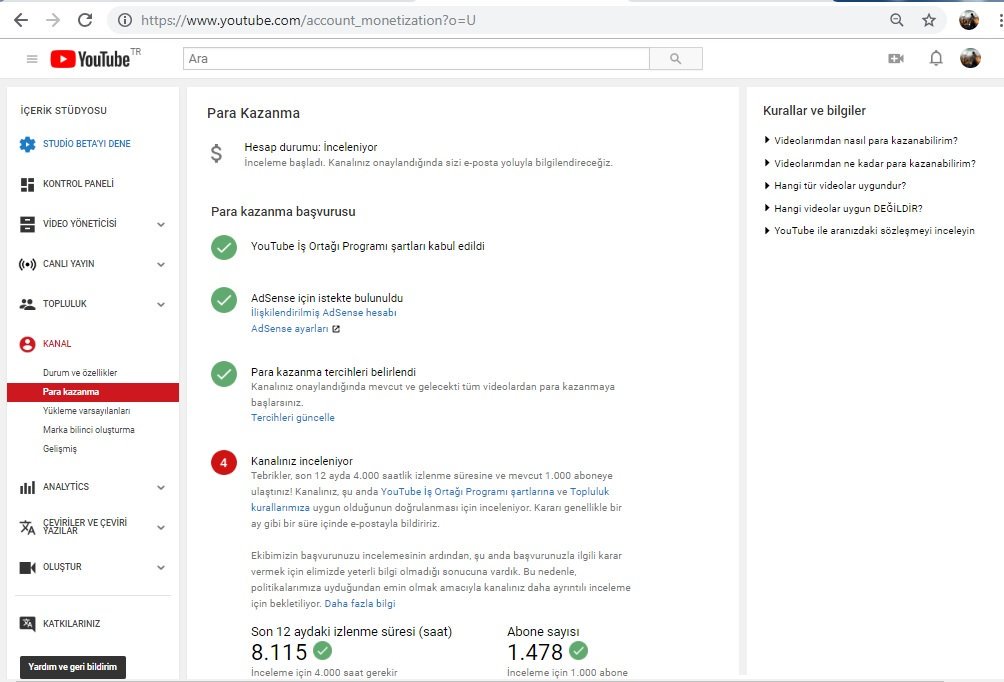Open Kontrol Paneli menu label
Viewport: 1004px width, 682px height.
click(x=78, y=184)
